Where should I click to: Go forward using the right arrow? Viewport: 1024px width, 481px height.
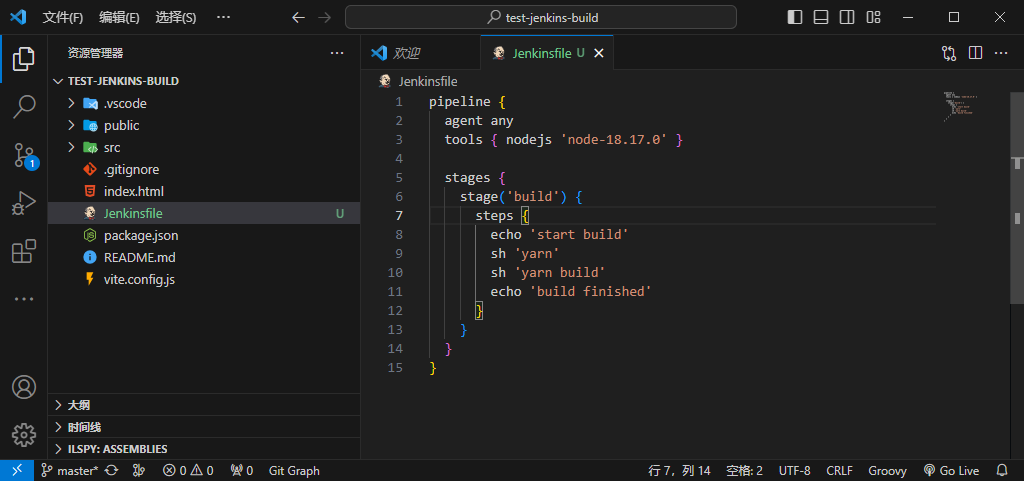324,18
